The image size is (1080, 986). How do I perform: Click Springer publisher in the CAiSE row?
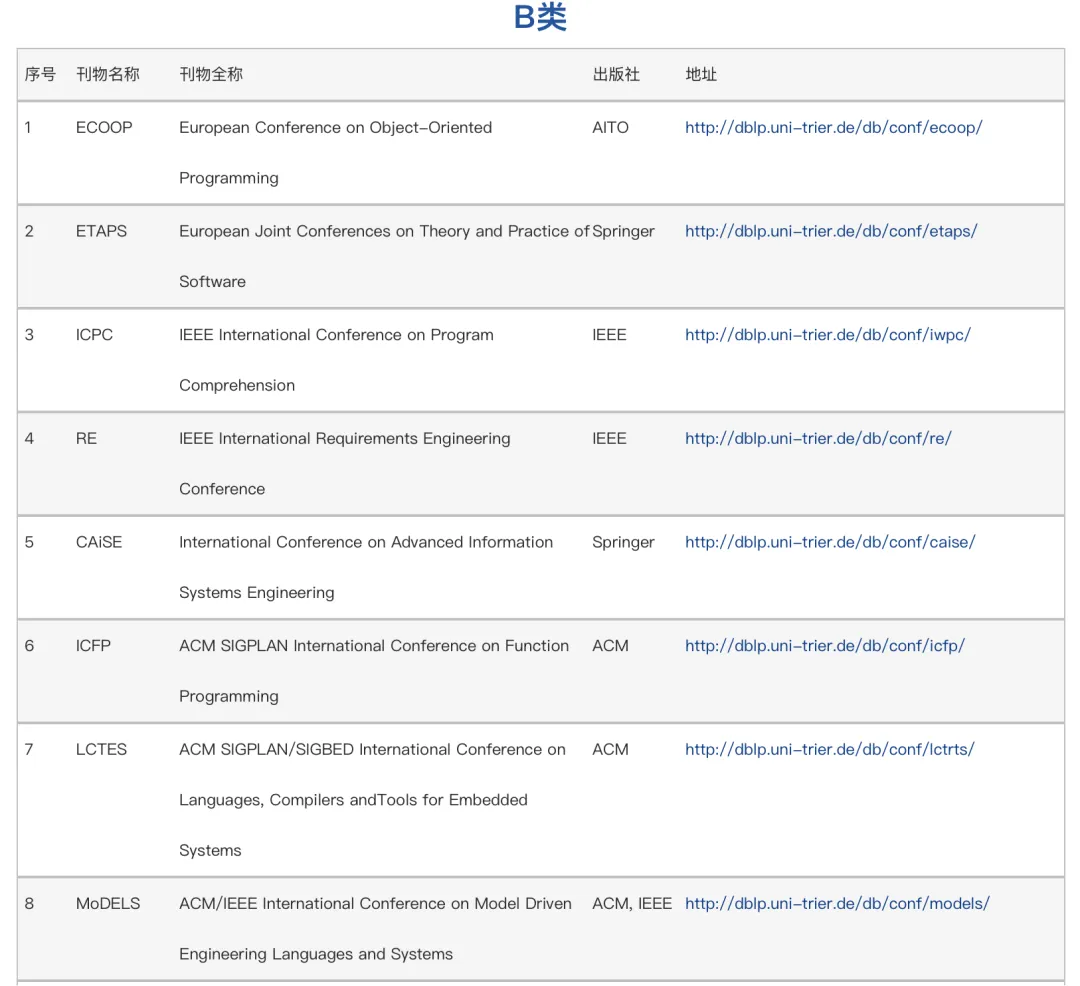[623, 543]
